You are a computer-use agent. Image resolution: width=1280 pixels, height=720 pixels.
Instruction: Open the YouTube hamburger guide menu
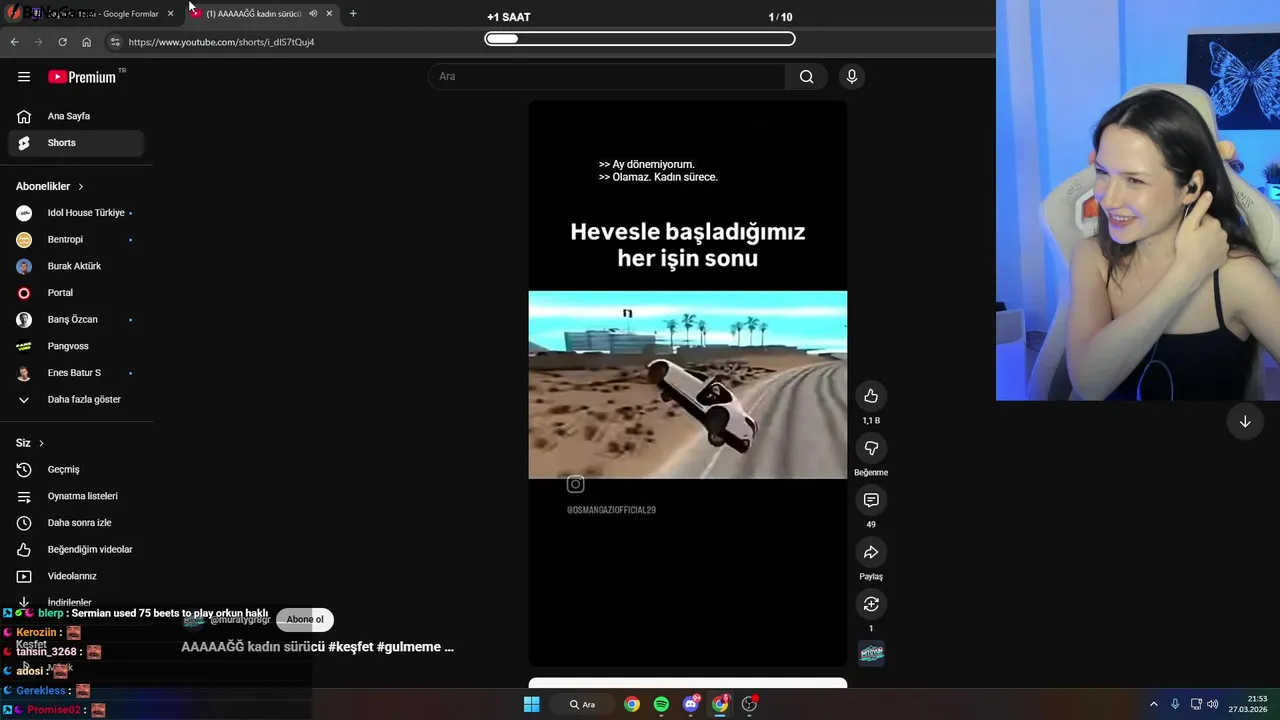point(24,77)
